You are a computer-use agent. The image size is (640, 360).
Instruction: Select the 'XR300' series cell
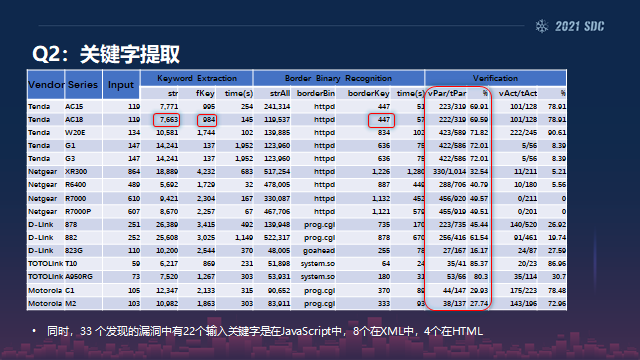click(76, 171)
